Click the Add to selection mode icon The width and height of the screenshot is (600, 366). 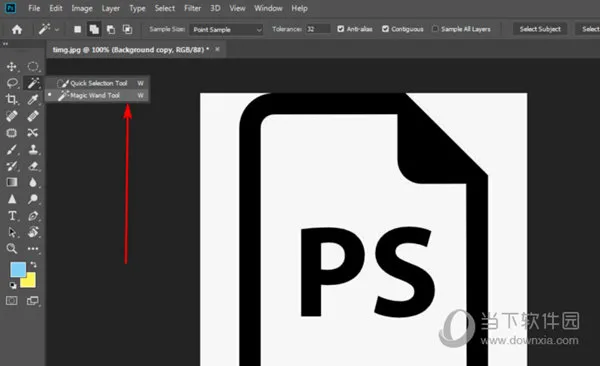[94, 29]
